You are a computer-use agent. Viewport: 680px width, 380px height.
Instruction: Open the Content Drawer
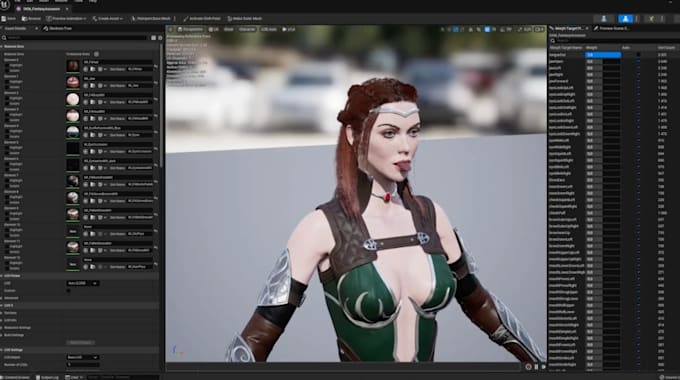16,377
